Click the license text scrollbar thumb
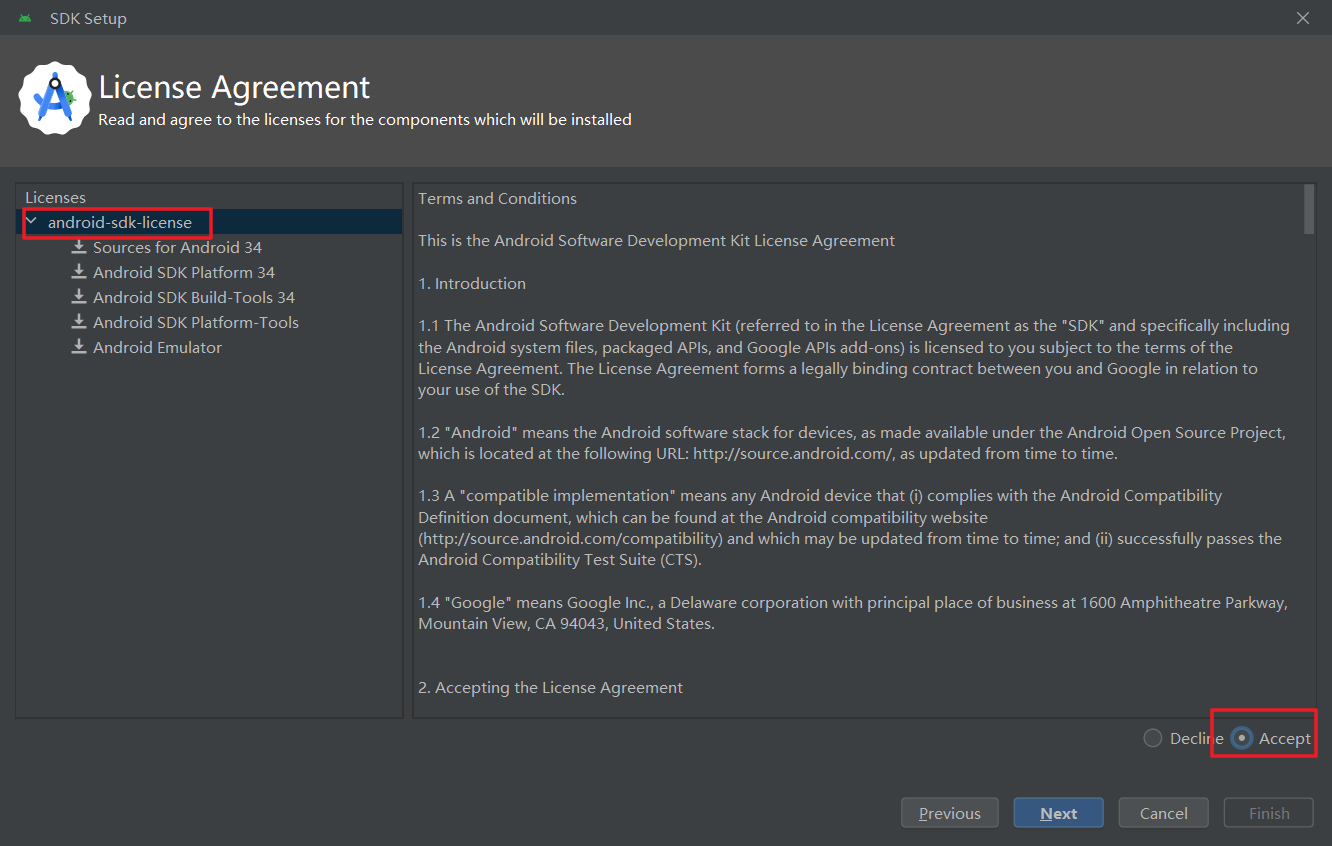 (x=1310, y=208)
